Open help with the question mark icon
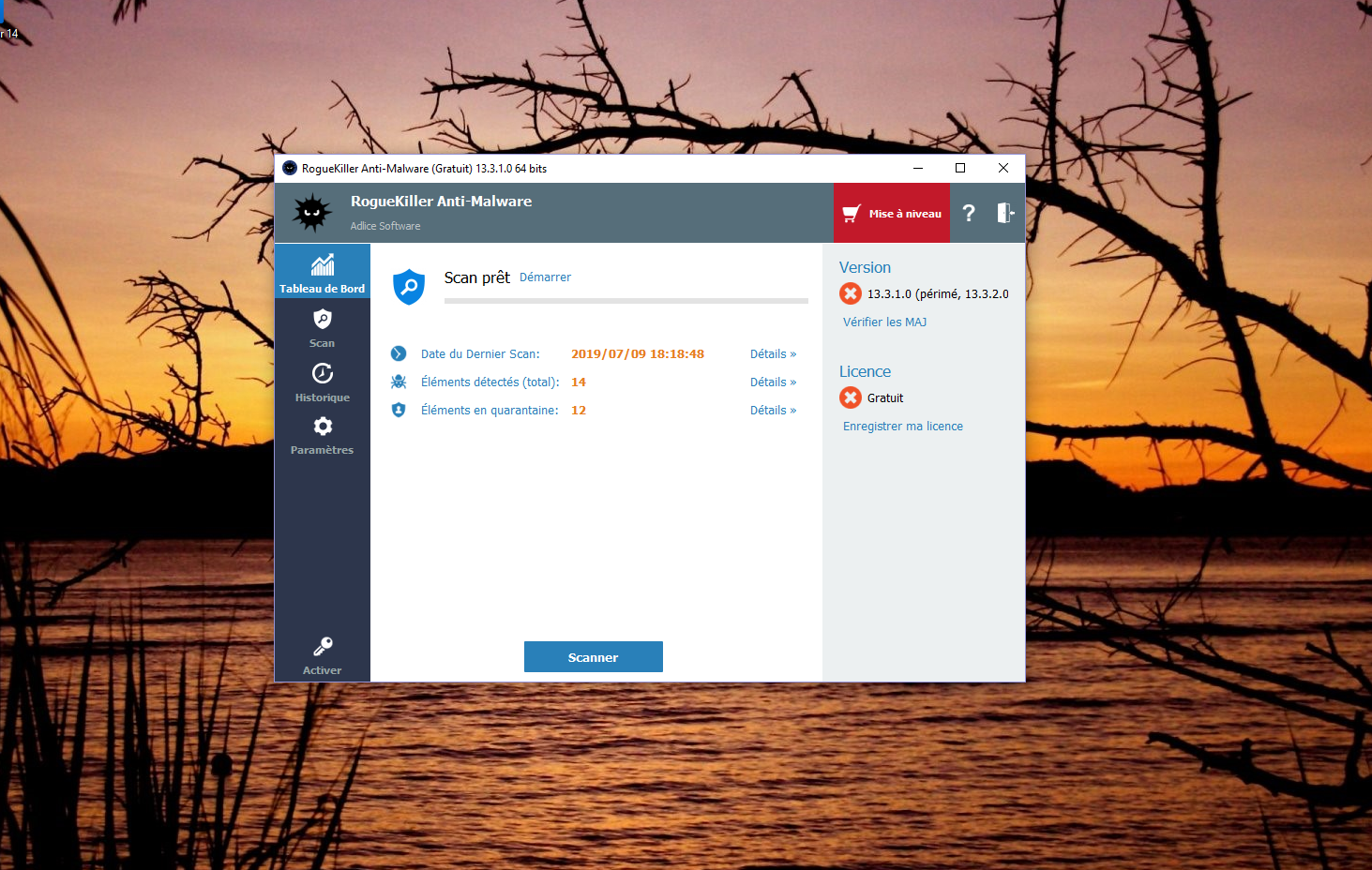 point(969,213)
